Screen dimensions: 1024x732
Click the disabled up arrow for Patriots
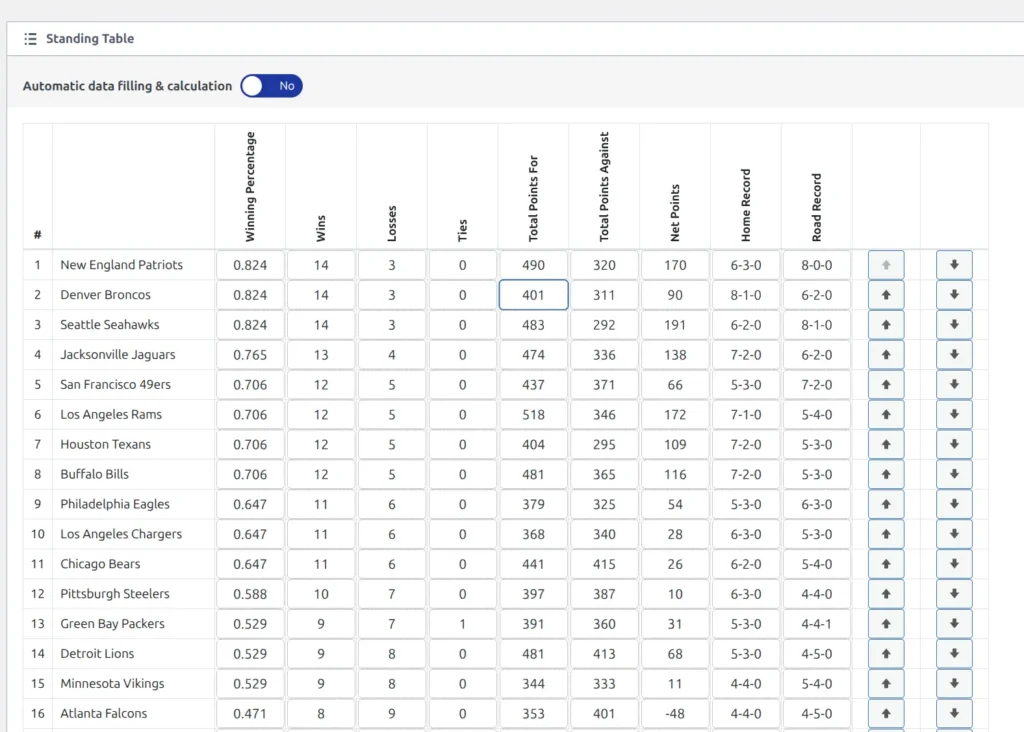(x=886, y=265)
